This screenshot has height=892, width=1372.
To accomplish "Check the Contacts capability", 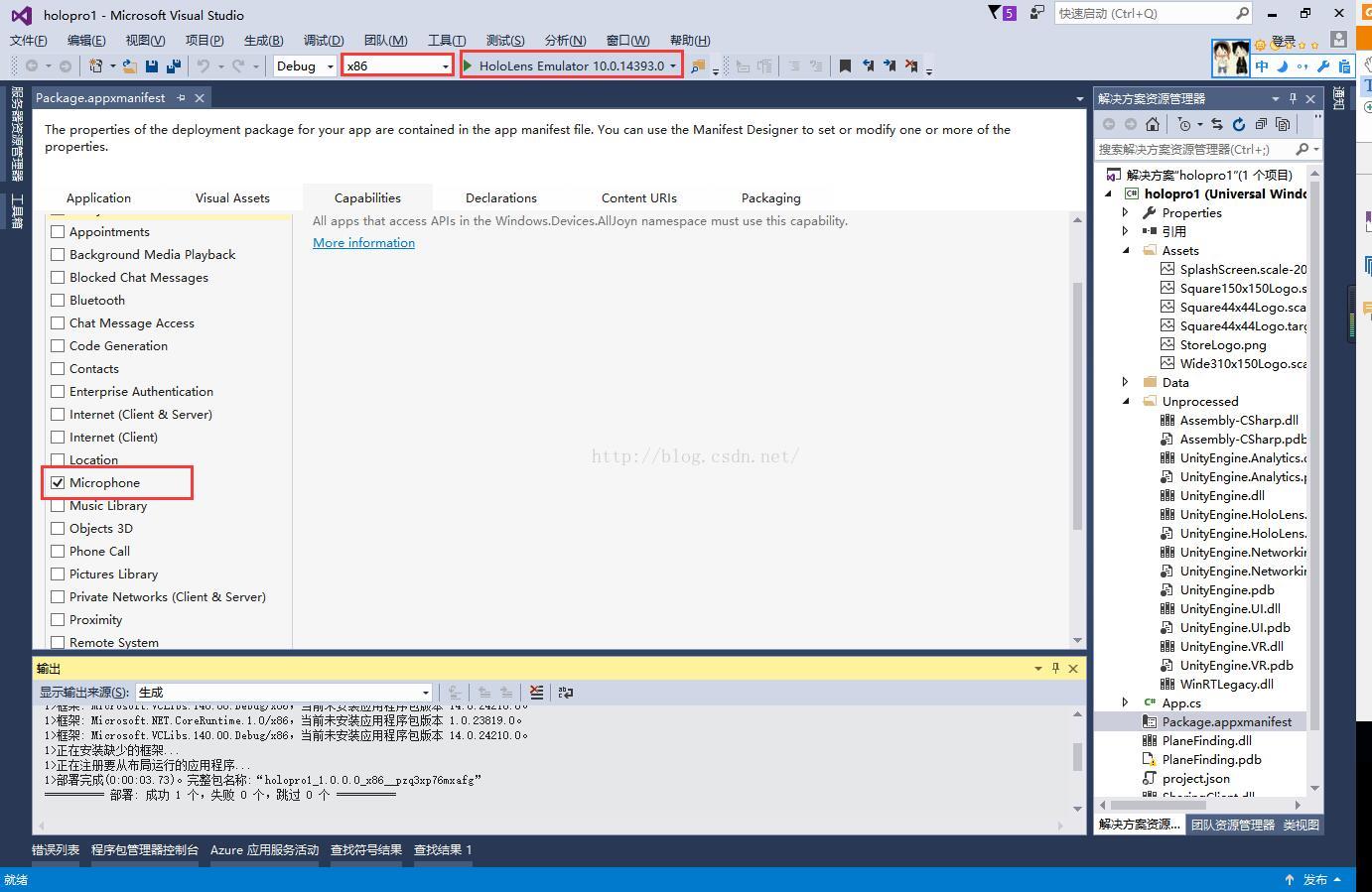I will [58, 369].
